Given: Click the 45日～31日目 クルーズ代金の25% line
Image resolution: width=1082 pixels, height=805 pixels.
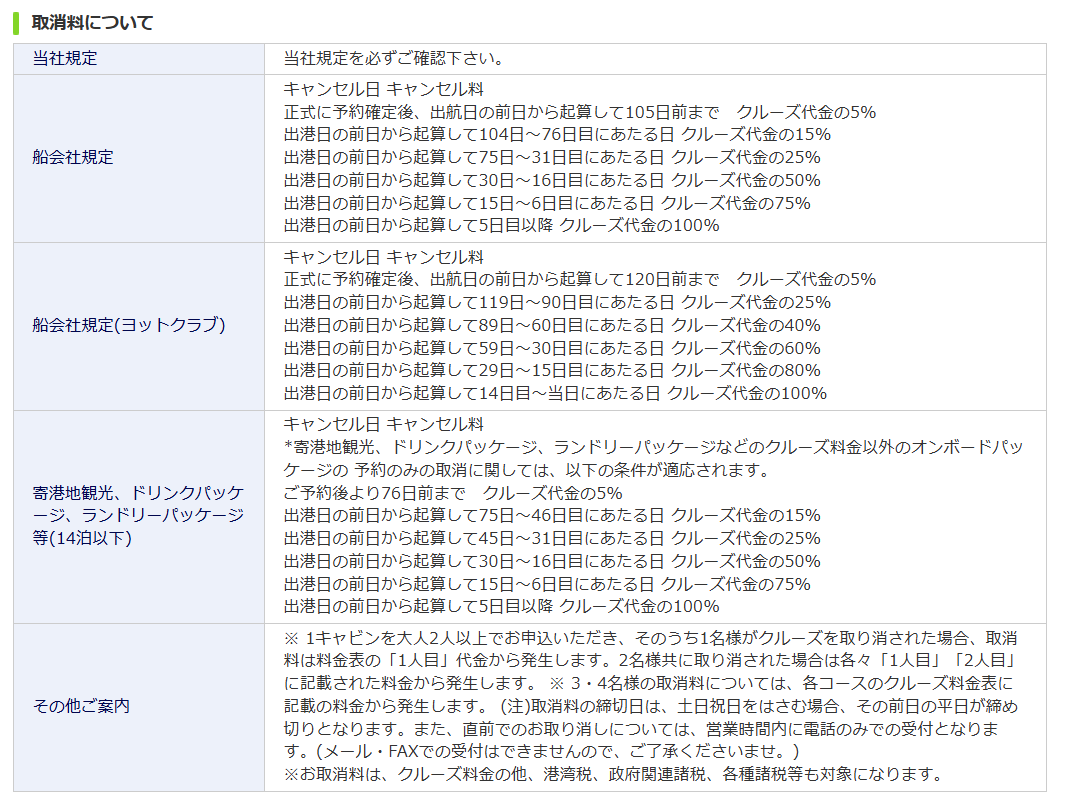Looking at the screenshot, I should tap(552, 539).
